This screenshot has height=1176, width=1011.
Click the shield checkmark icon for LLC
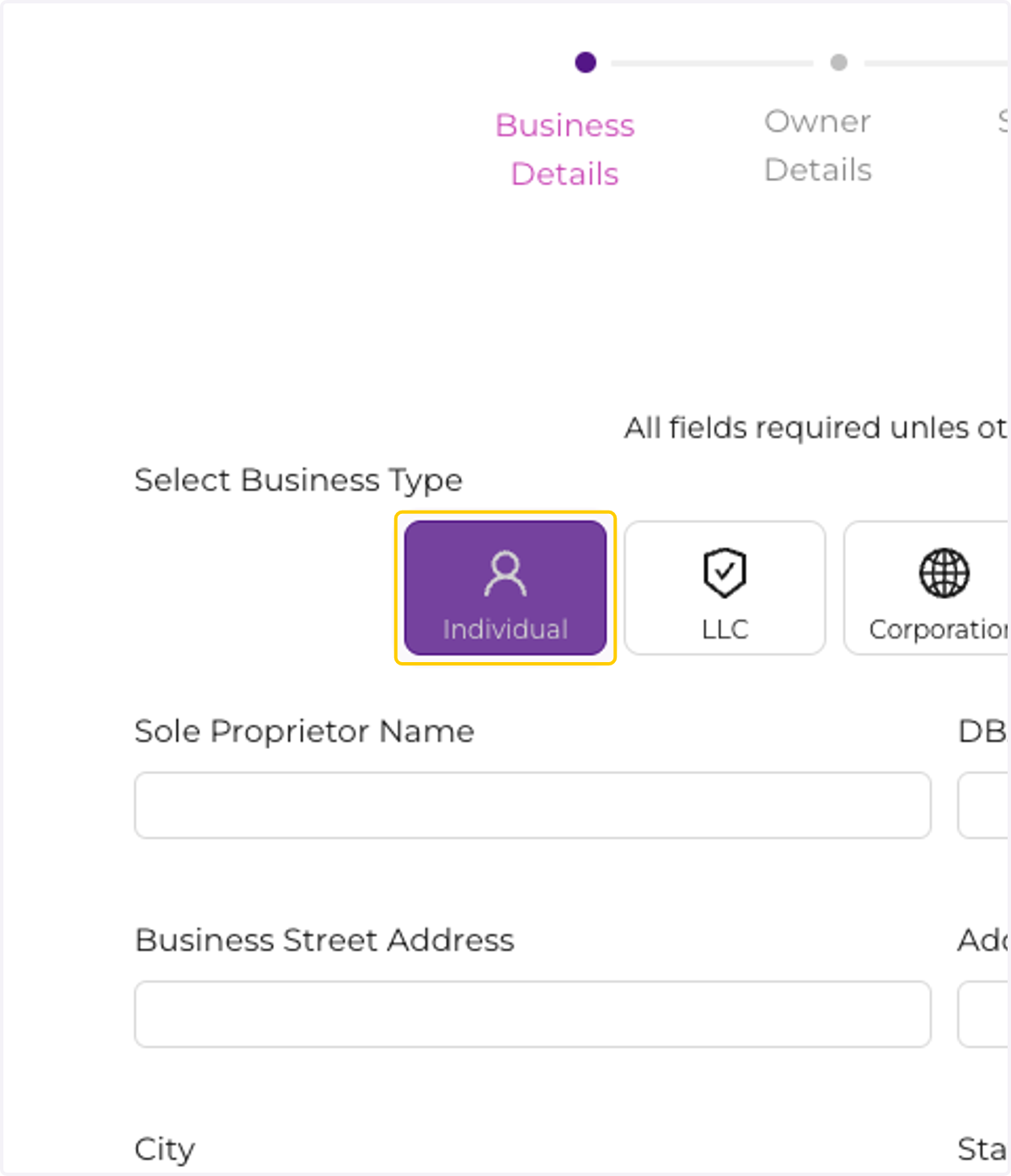[725, 573]
